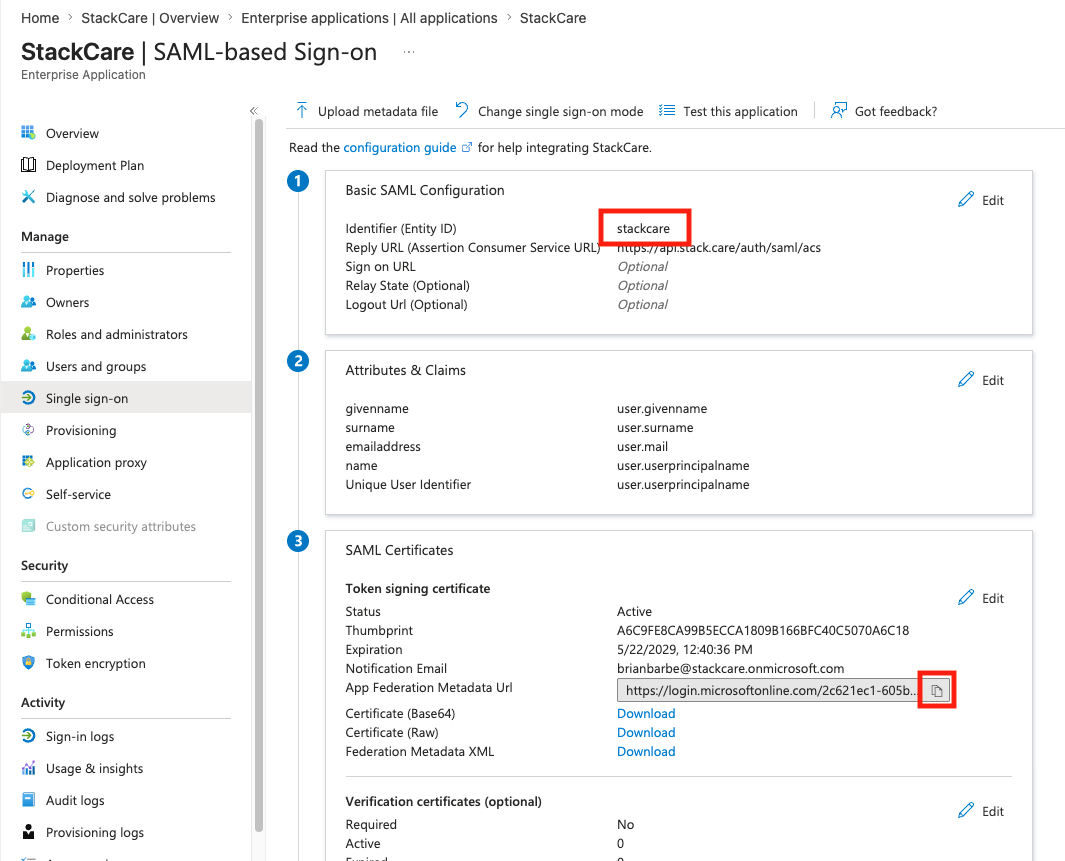Click the Owners people icon
Screen dimensions: 1065x861
point(28,301)
